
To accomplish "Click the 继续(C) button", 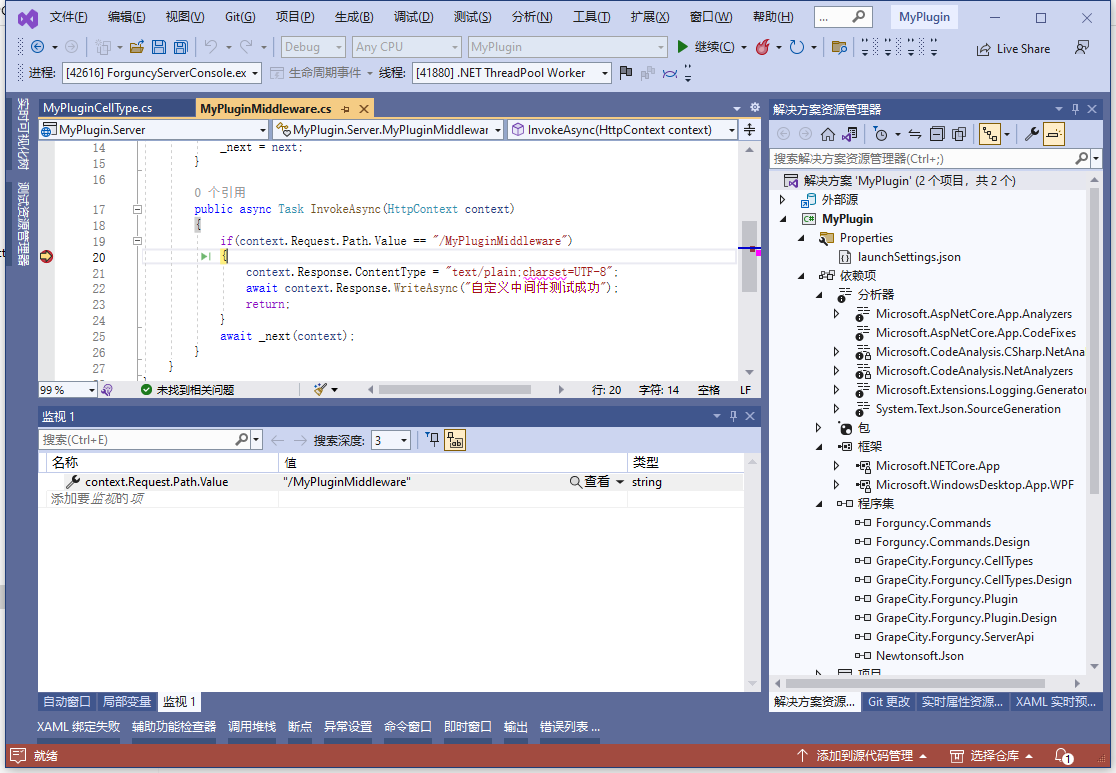I will click(x=706, y=47).
